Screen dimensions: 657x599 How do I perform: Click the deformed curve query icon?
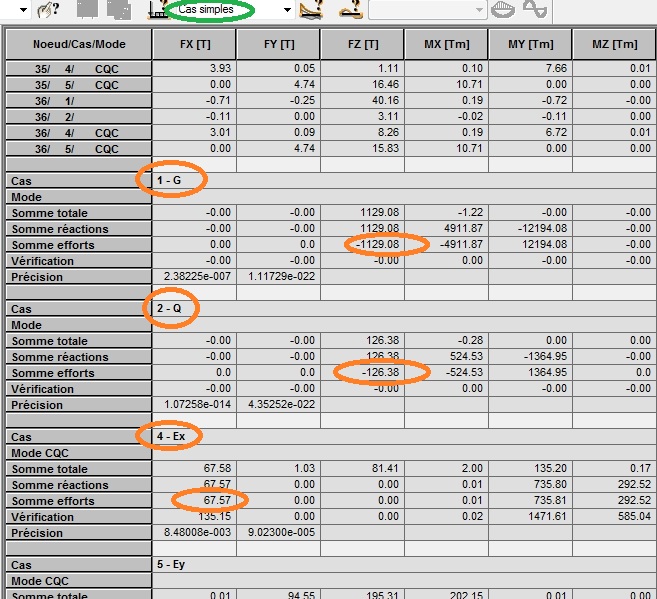[311, 9]
